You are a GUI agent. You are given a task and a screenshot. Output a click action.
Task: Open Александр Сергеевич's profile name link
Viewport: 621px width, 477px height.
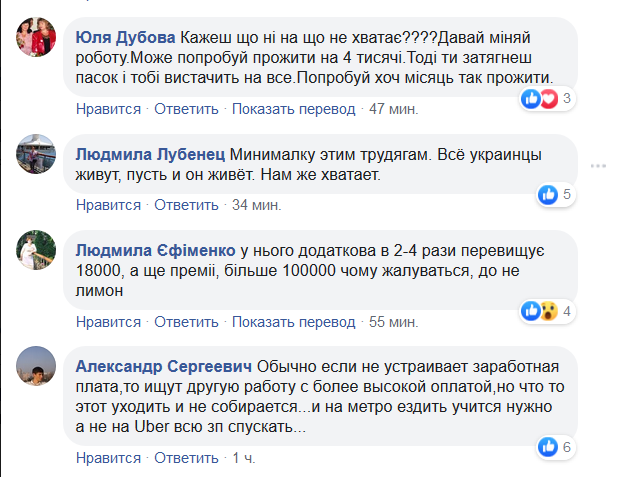pyautogui.click(x=165, y=365)
